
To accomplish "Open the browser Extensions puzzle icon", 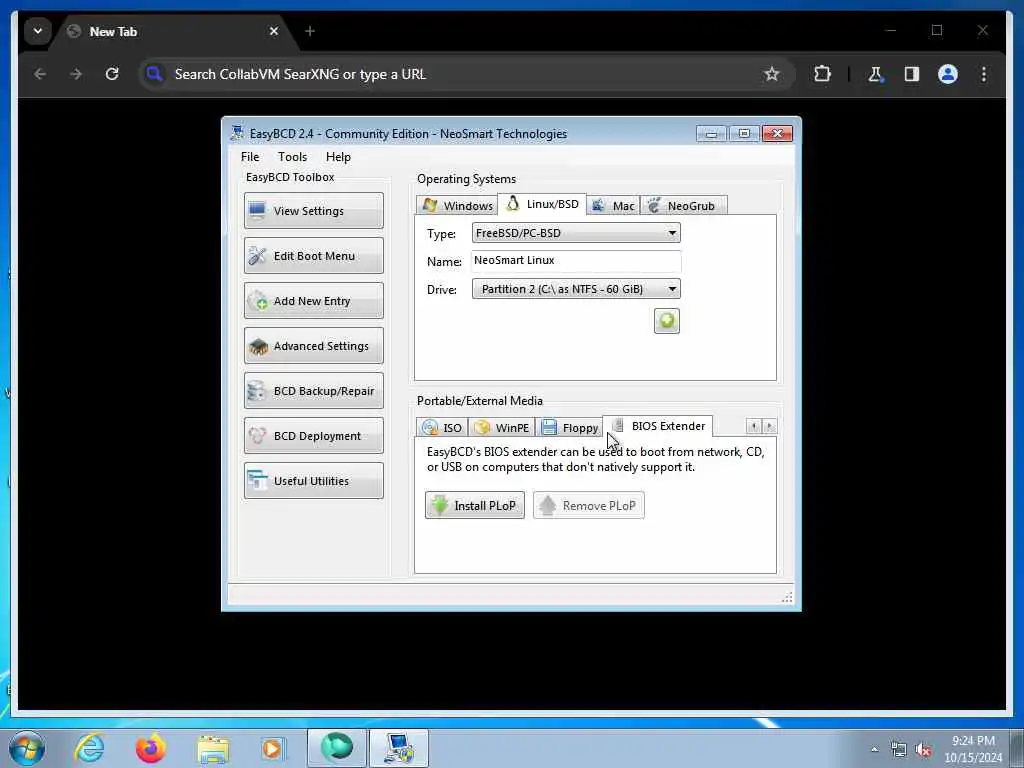I will pos(822,74).
